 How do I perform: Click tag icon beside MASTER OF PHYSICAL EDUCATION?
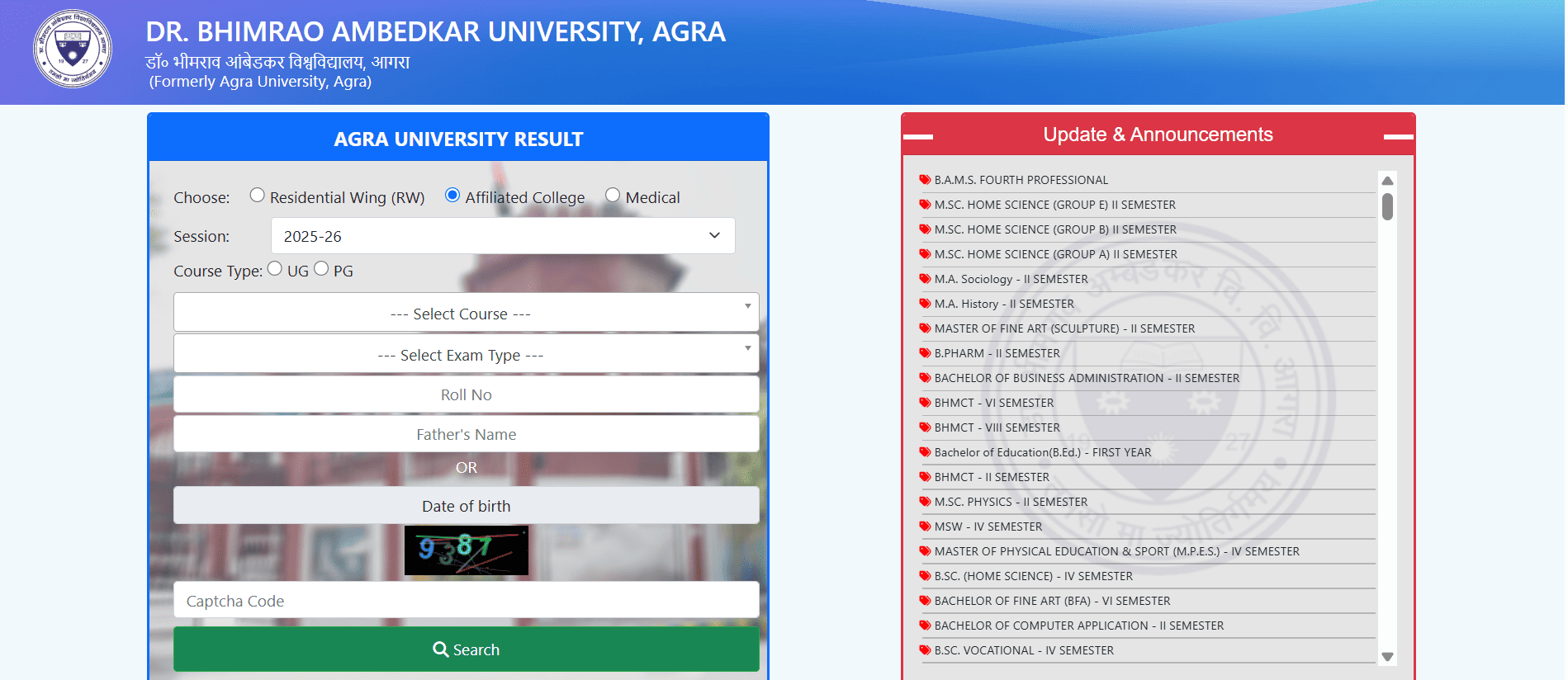[925, 551]
